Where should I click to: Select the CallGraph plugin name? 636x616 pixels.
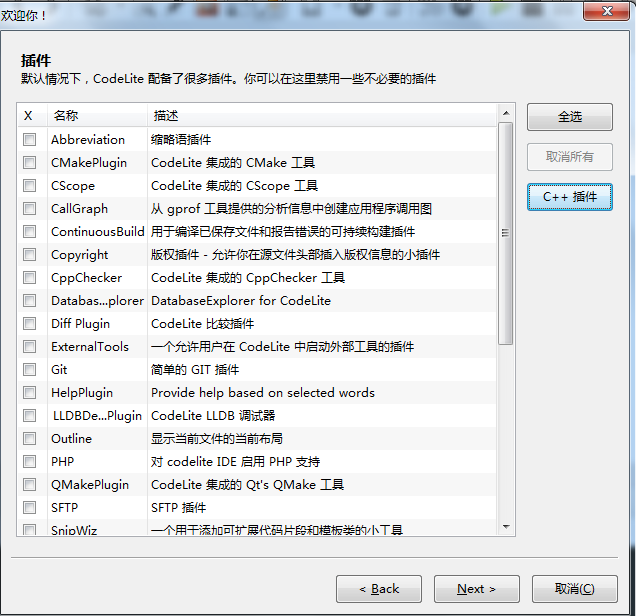pyautogui.click(x=80, y=208)
